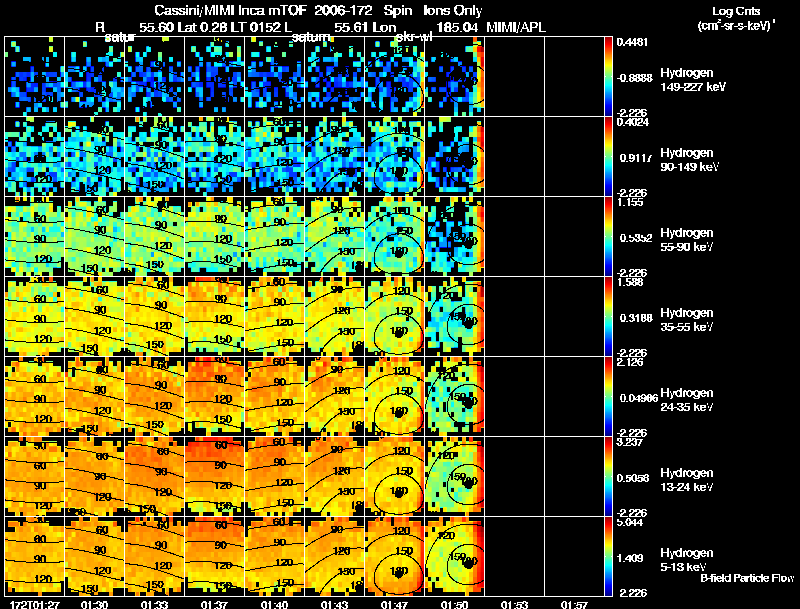Select the 172T01:27 start time label
This screenshot has height=609, width=800.
click(35, 605)
